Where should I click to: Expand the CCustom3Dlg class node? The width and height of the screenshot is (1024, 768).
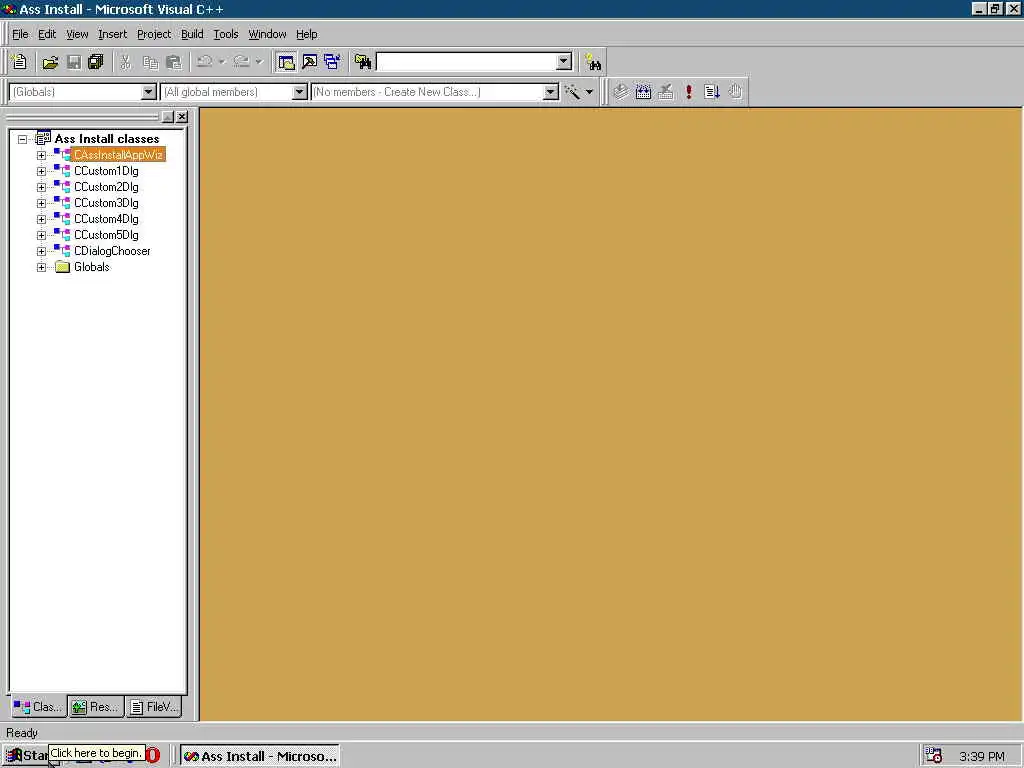(x=41, y=203)
